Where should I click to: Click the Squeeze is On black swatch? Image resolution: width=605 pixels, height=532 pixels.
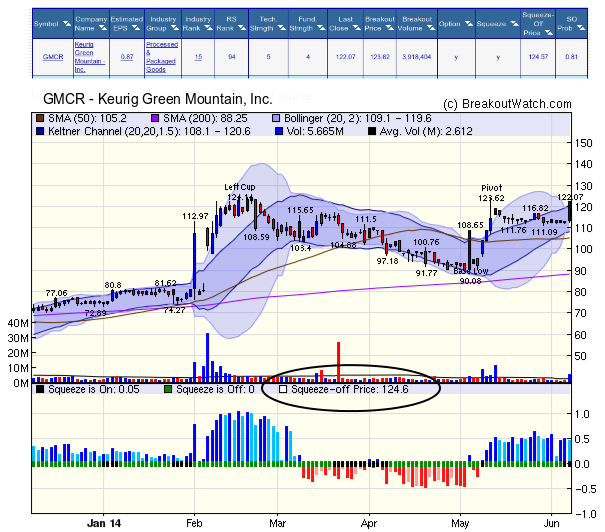pos(40,389)
